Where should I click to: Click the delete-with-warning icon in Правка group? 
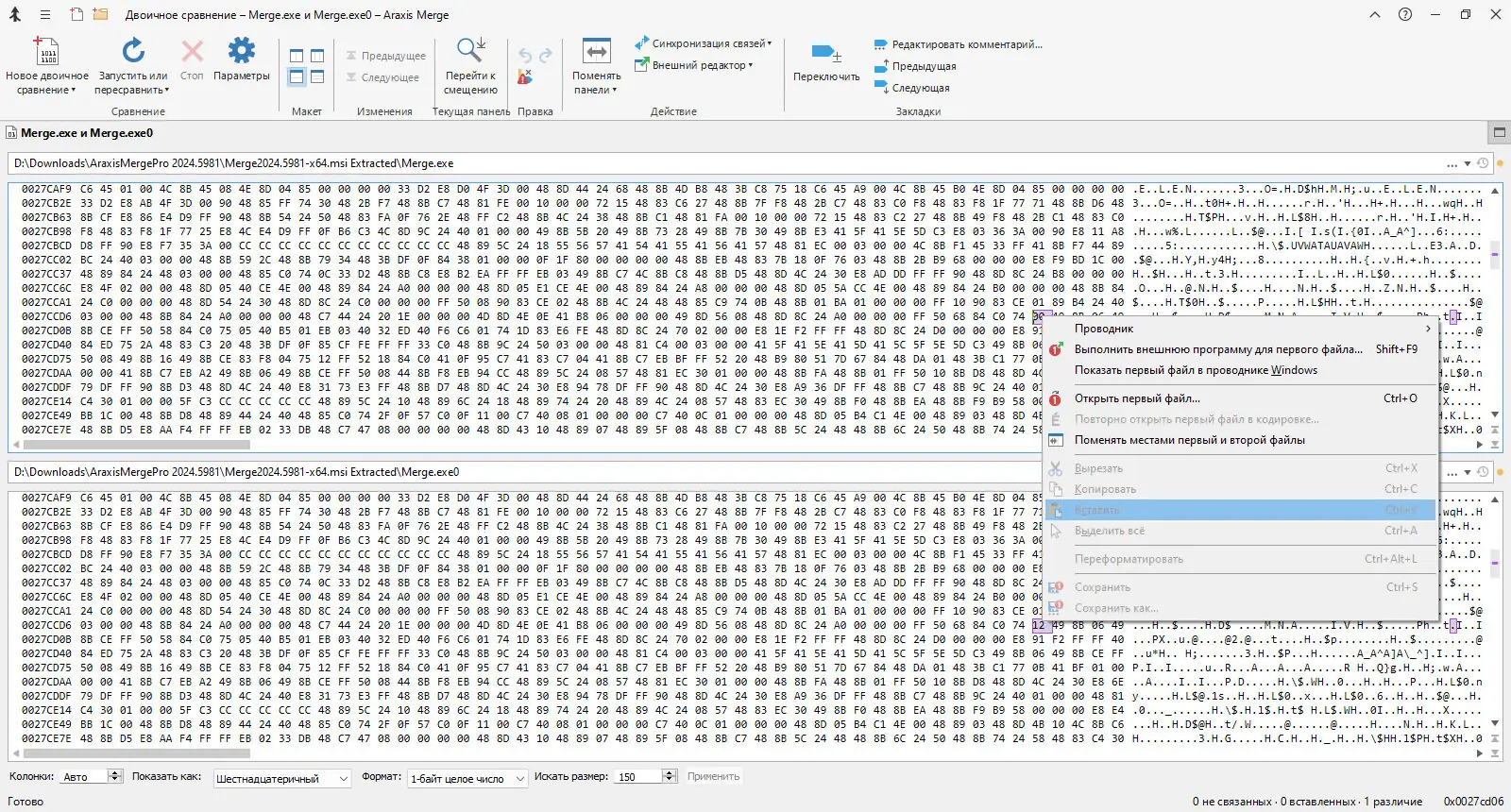coord(525,76)
